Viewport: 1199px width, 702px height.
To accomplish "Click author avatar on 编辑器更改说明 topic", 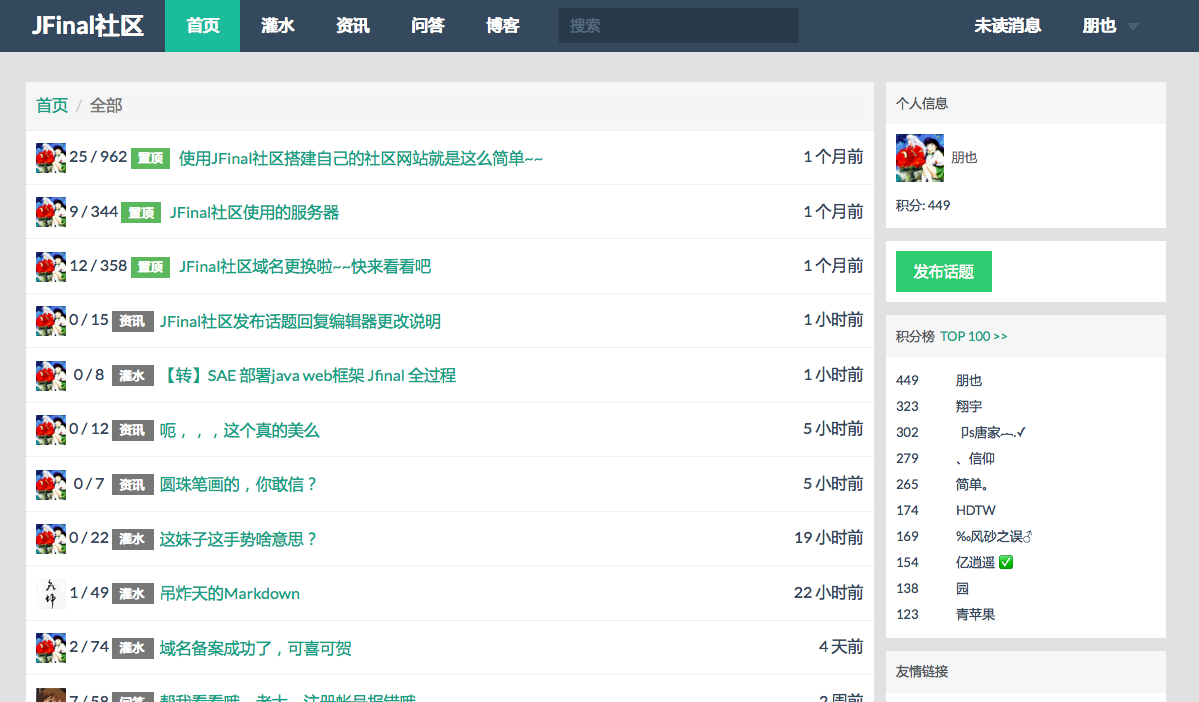I will (51, 321).
